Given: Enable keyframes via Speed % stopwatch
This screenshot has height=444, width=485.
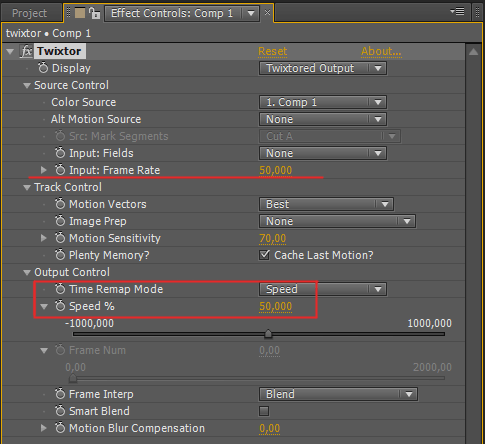Looking at the screenshot, I should click(60, 306).
